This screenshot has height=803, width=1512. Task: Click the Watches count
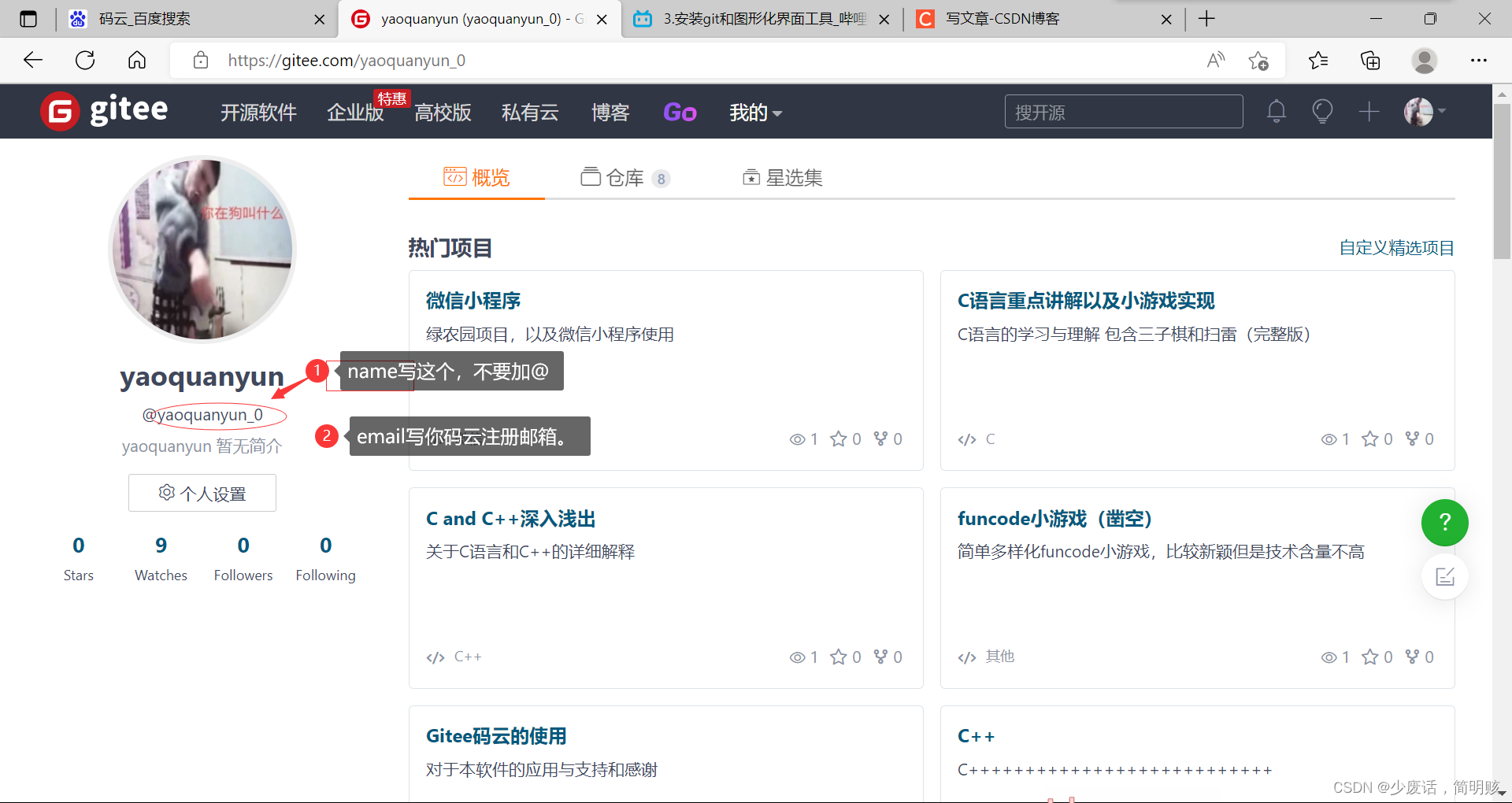pos(161,546)
